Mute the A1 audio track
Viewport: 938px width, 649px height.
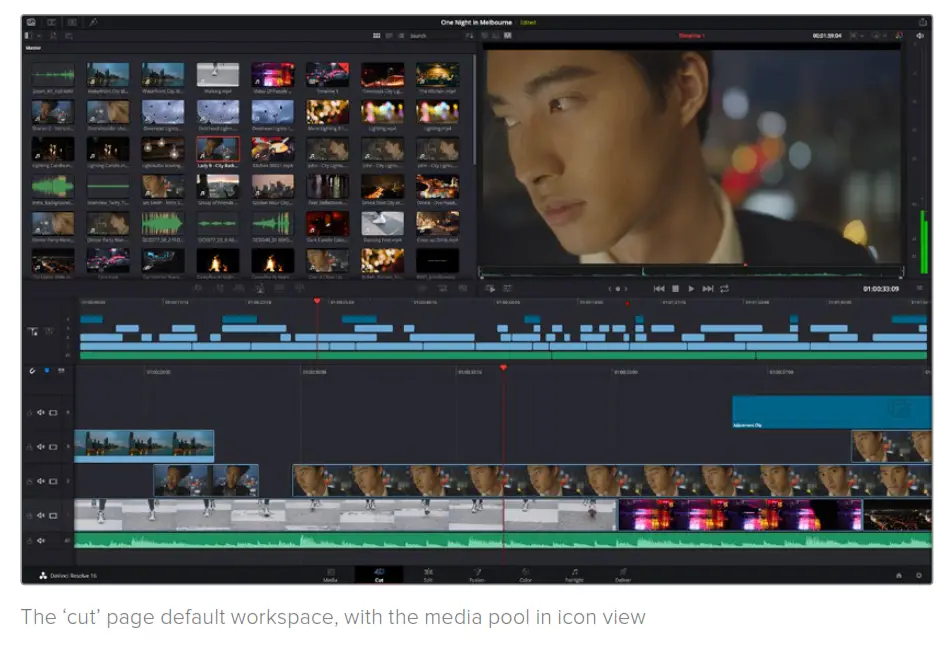[x=41, y=540]
